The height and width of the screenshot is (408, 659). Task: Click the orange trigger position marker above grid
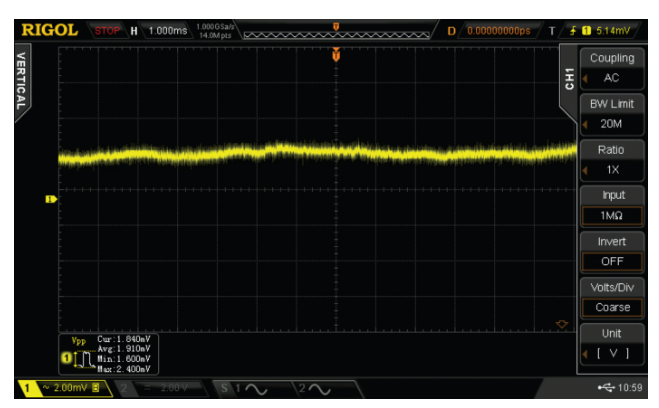coord(336,55)
